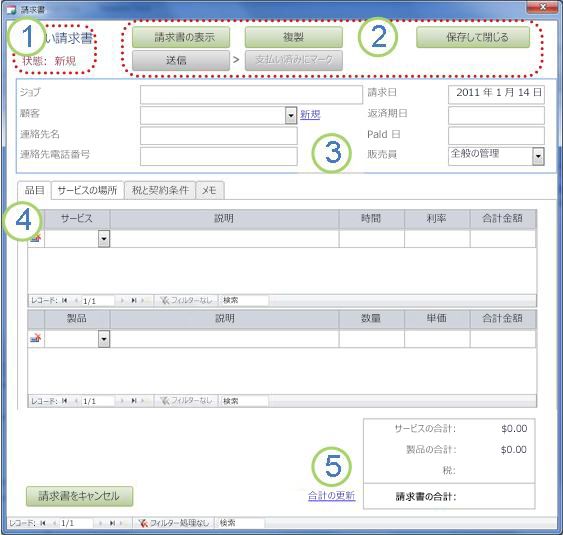Open the サービス column dropdown in the first row
Image resolution: width=563 pixels, height=535 pixels.
tap(104, 238)
